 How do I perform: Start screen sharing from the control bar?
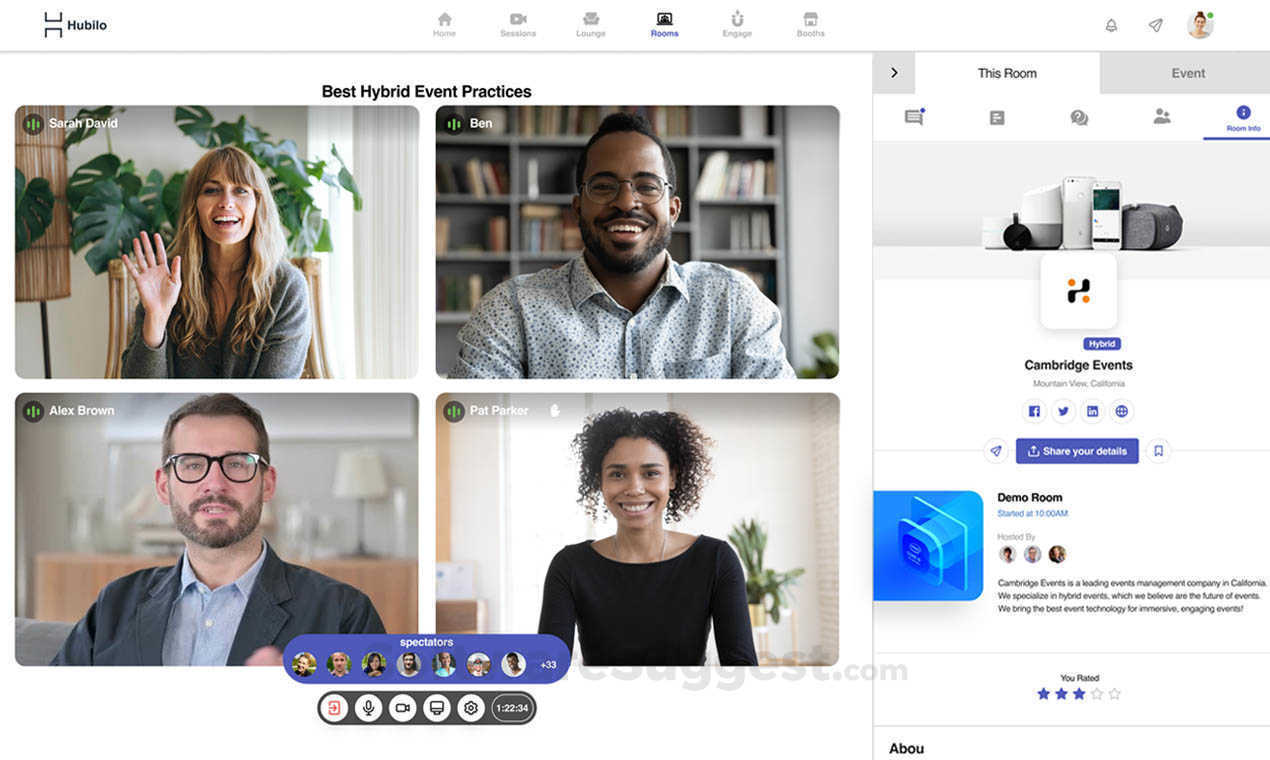coord(436,708)
